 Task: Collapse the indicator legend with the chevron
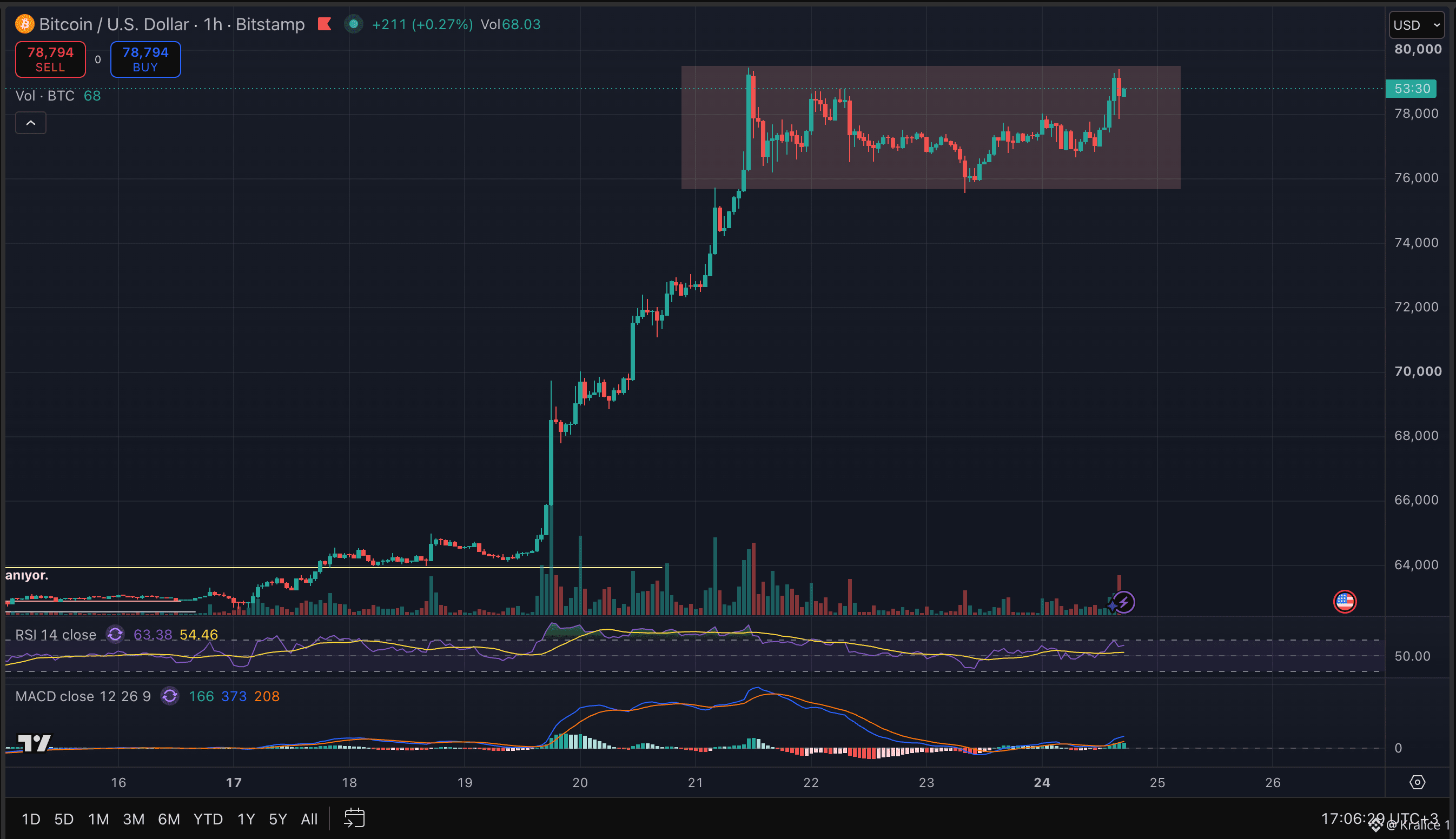click(30, 123)
